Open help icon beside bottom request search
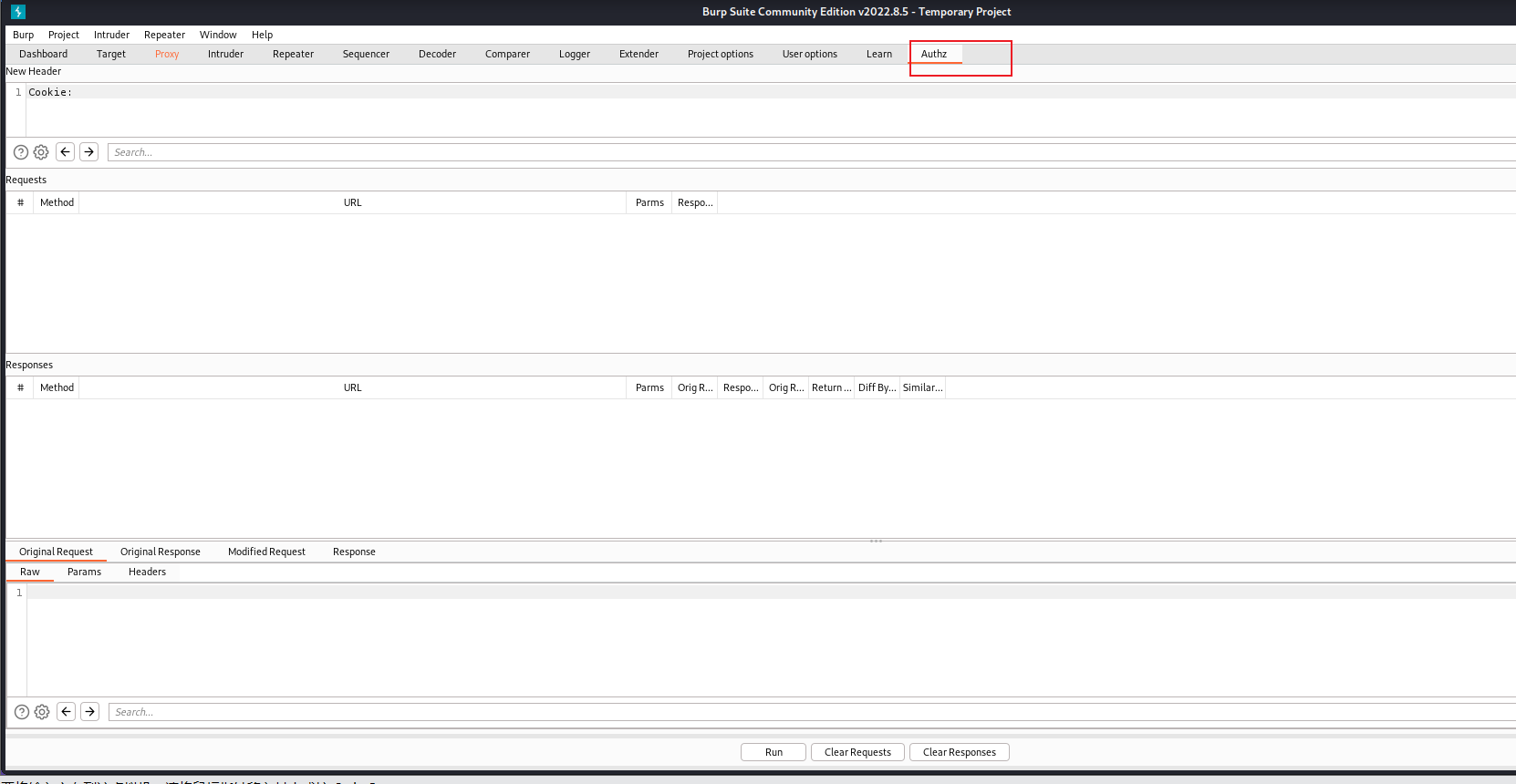 coord(22,712)
